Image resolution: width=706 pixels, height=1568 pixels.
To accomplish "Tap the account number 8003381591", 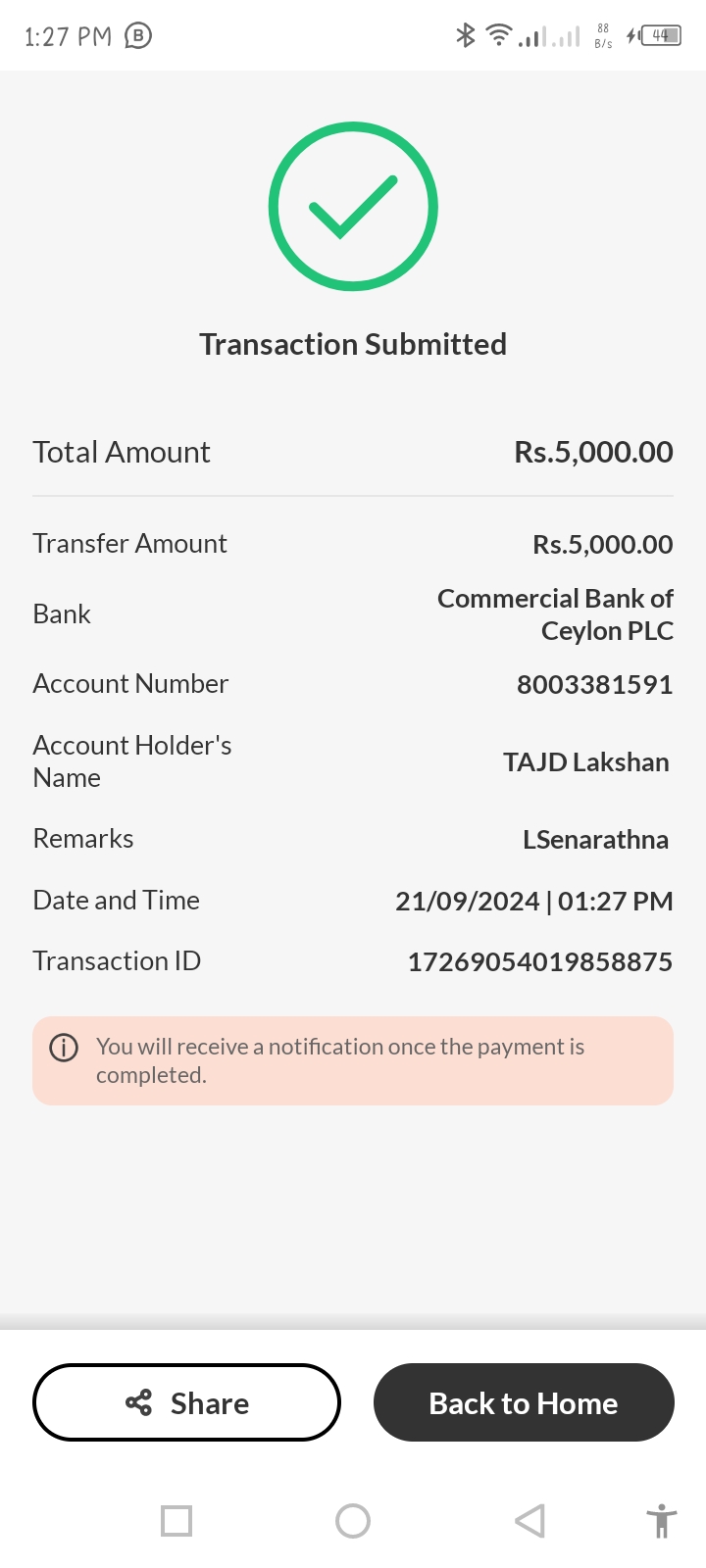I will tap(594, 684).
